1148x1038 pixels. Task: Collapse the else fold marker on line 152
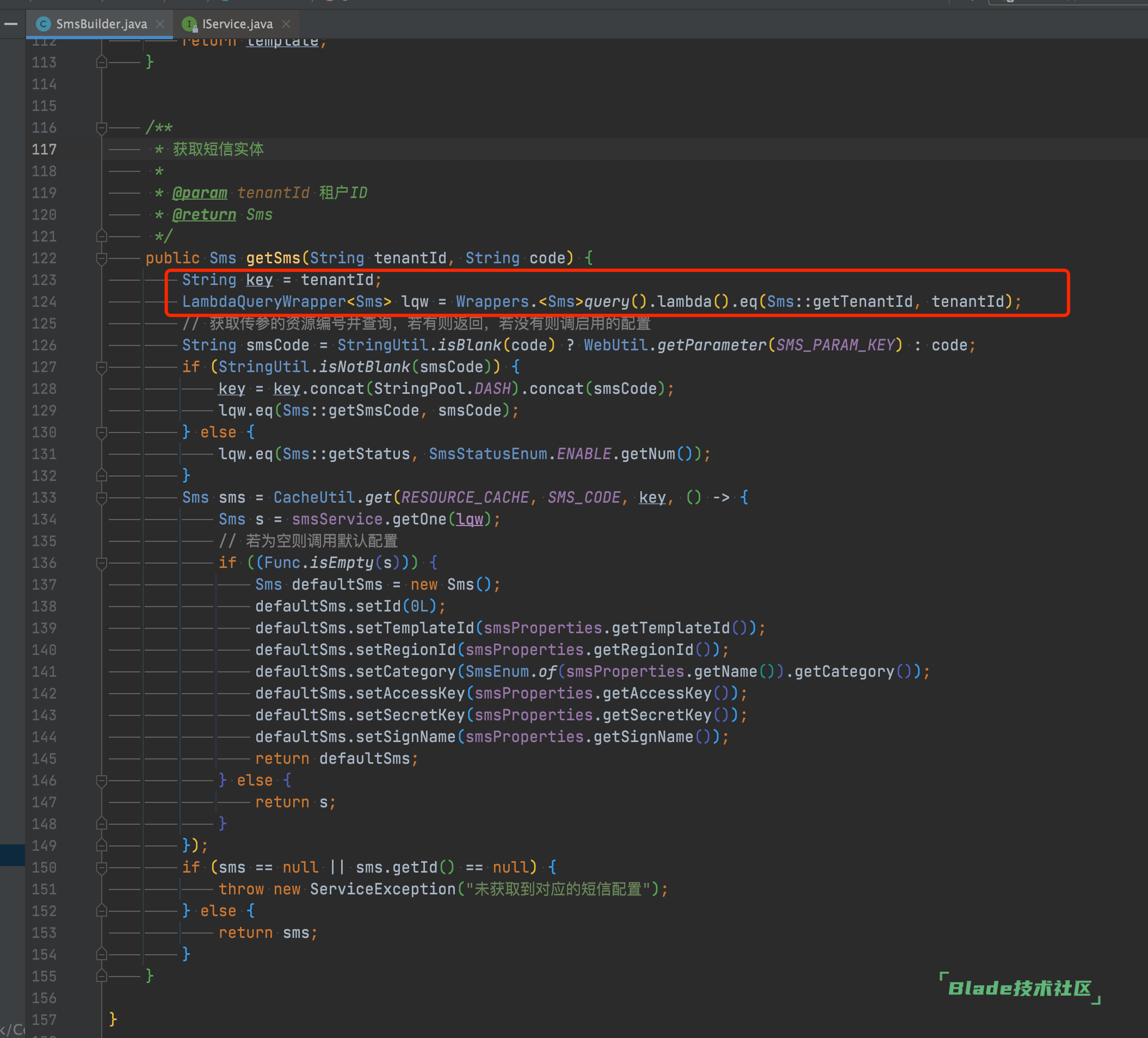tap(101, 911)
